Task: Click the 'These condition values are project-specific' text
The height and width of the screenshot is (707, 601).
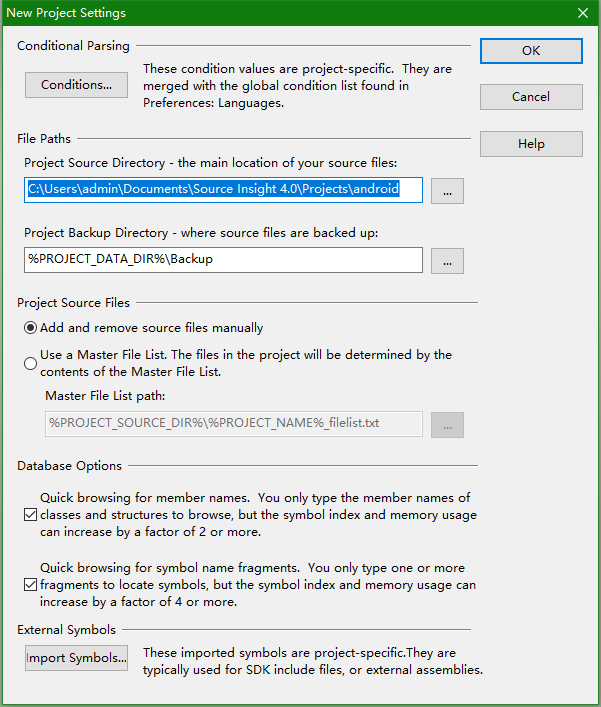Action: pos(298,86)
